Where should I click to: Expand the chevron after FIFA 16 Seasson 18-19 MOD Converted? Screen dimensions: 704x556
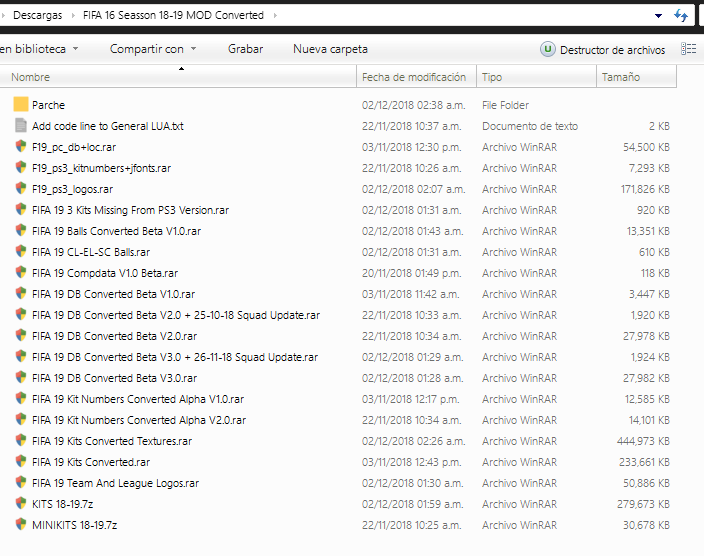tap(275, 15)
